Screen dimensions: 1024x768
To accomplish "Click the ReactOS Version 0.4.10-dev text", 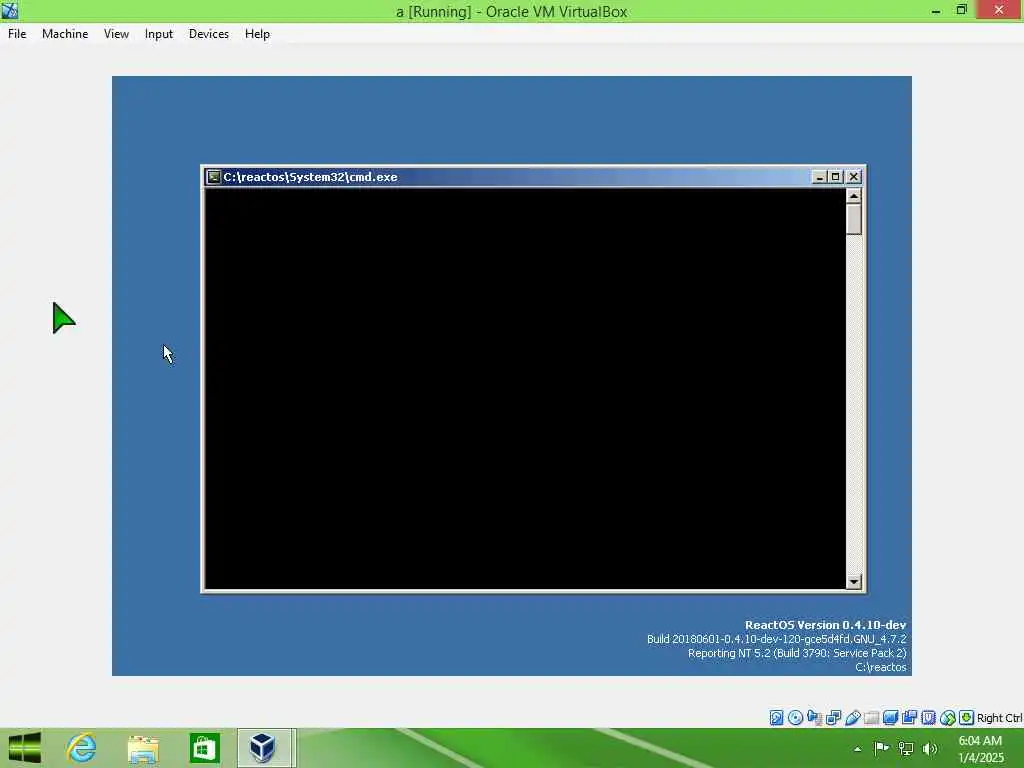I will coord(825,625).
